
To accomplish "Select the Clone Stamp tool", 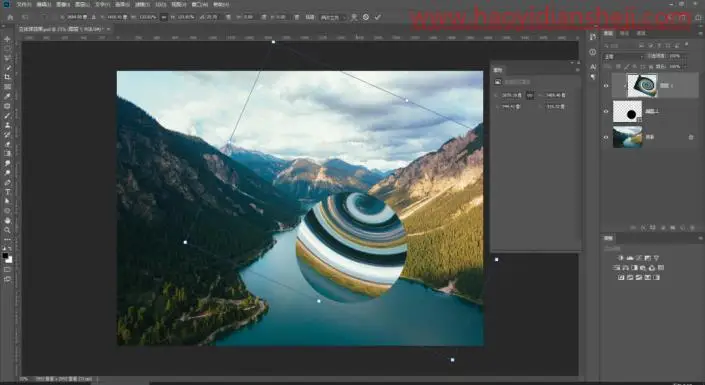I will click(x=7, y=125).
